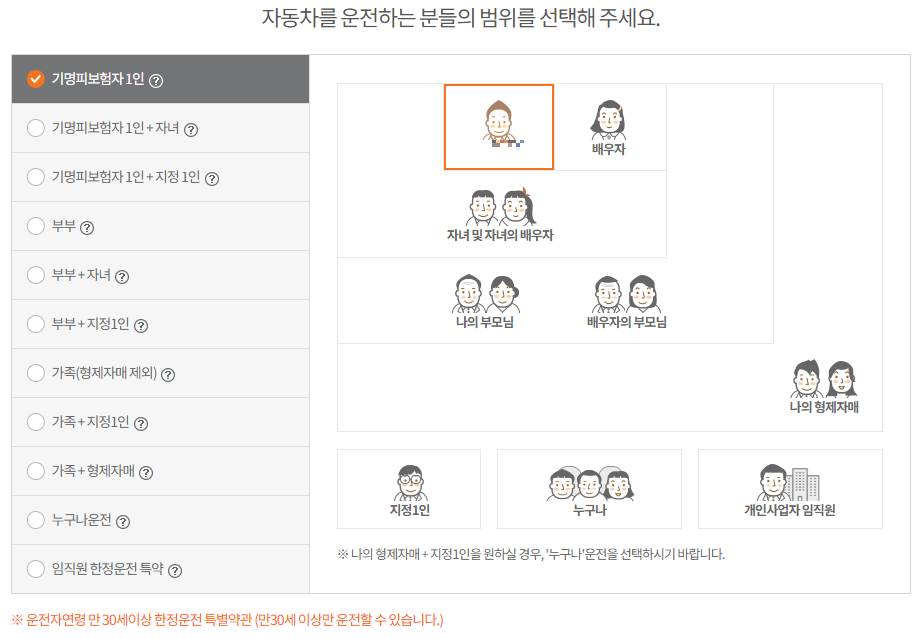This screenshot has width=919, height=639.
Task: Choose the 부부 driver range
Action: 36,226
